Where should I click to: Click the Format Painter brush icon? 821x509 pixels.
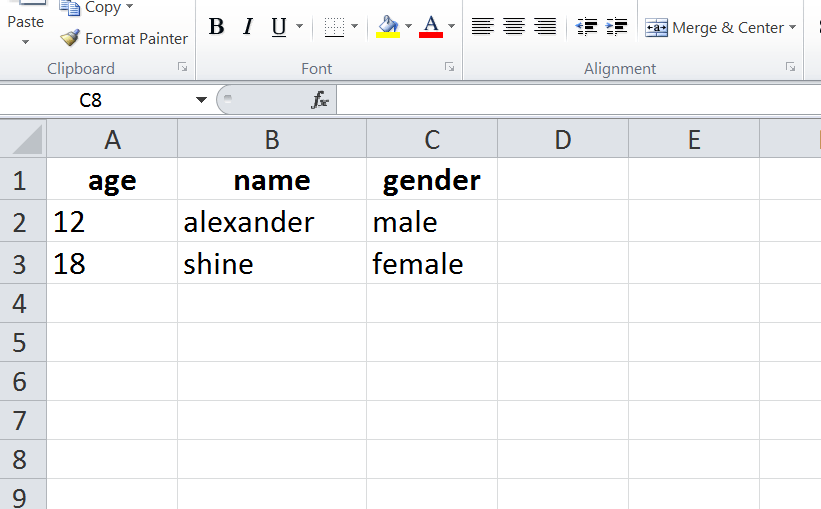[x=69, y=39]
